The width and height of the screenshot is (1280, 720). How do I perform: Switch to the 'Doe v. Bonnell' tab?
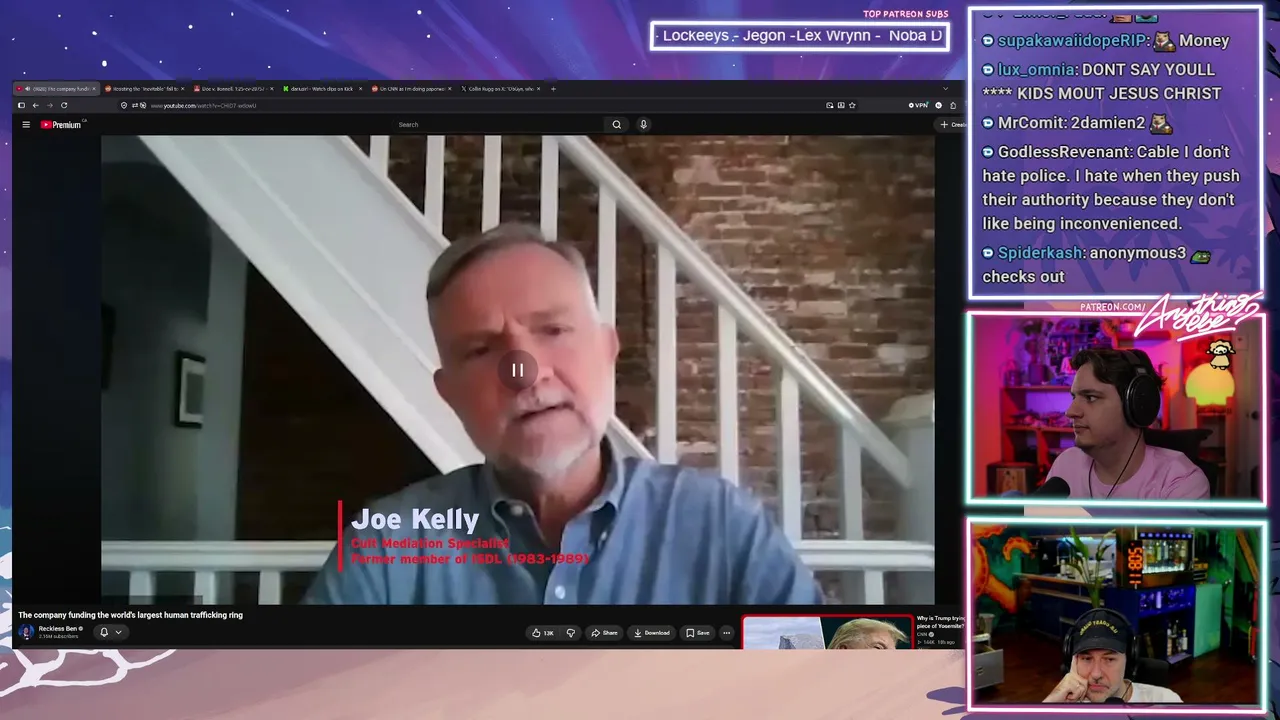232,89
